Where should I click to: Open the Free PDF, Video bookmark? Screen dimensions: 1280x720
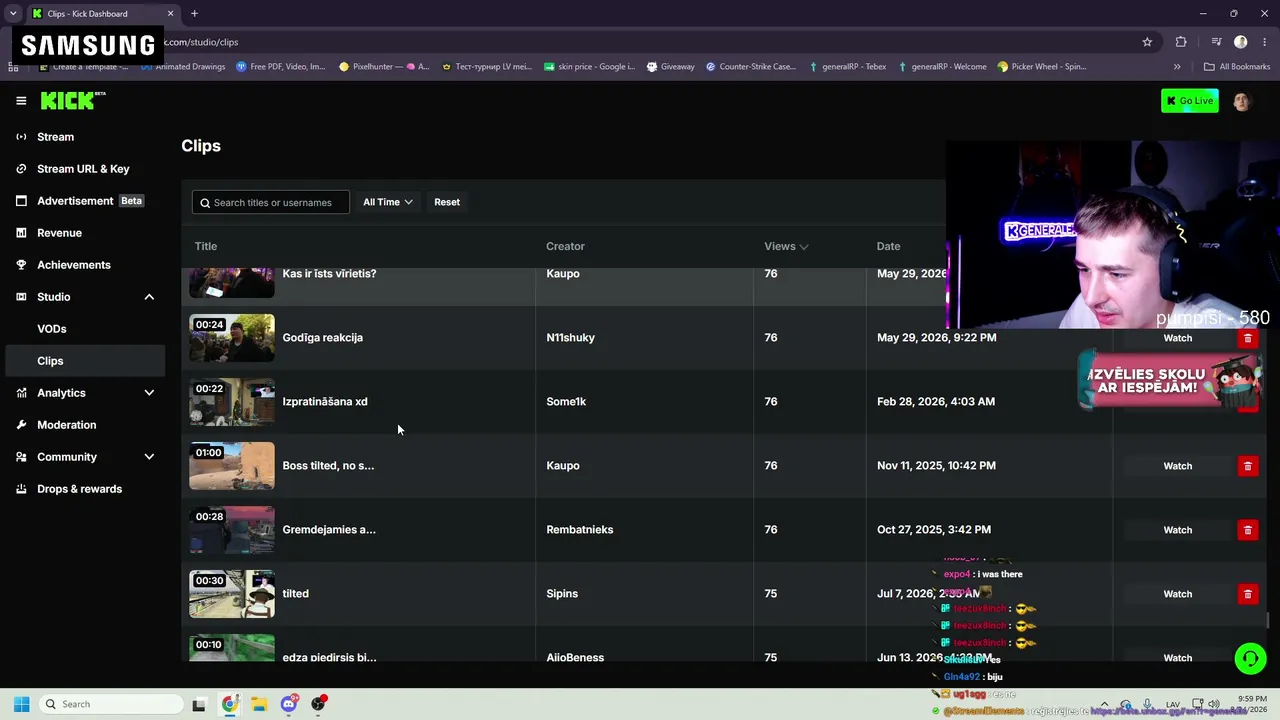[x=281, y=67]
